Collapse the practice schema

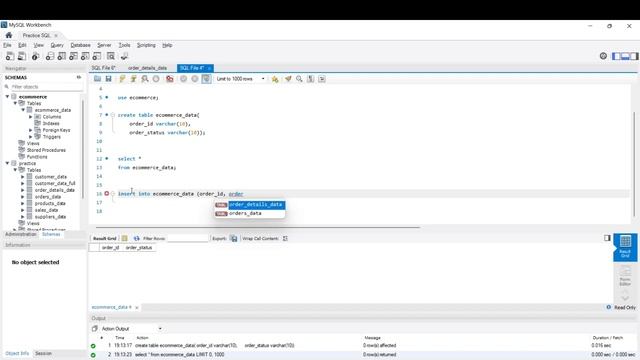point(7,163)
